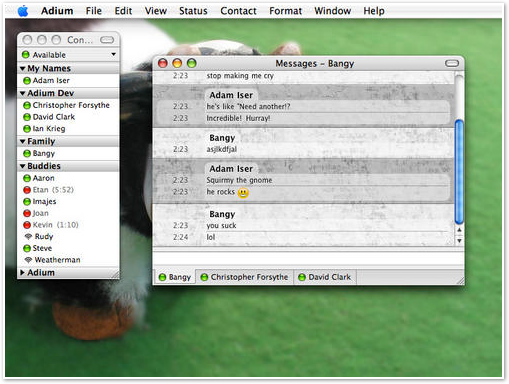Click the message "he's like 'Need another!?"
This screenshot has width=509, height=384.
click(x=248, y=107)
